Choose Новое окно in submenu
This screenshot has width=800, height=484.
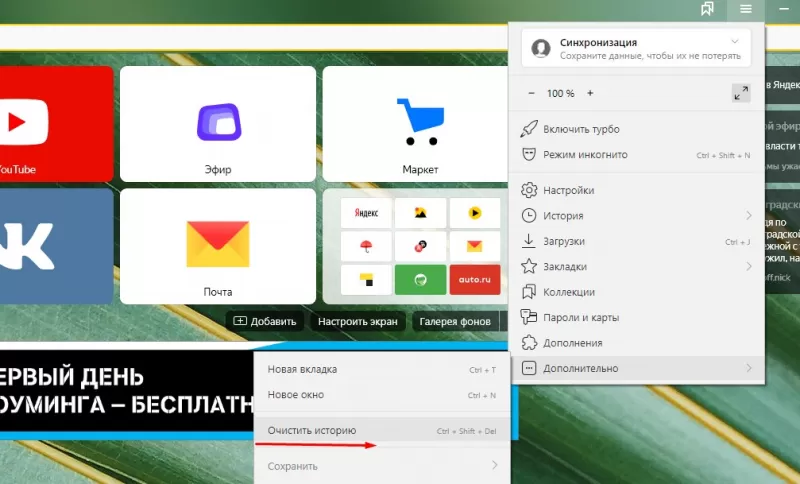click(382, 395)
